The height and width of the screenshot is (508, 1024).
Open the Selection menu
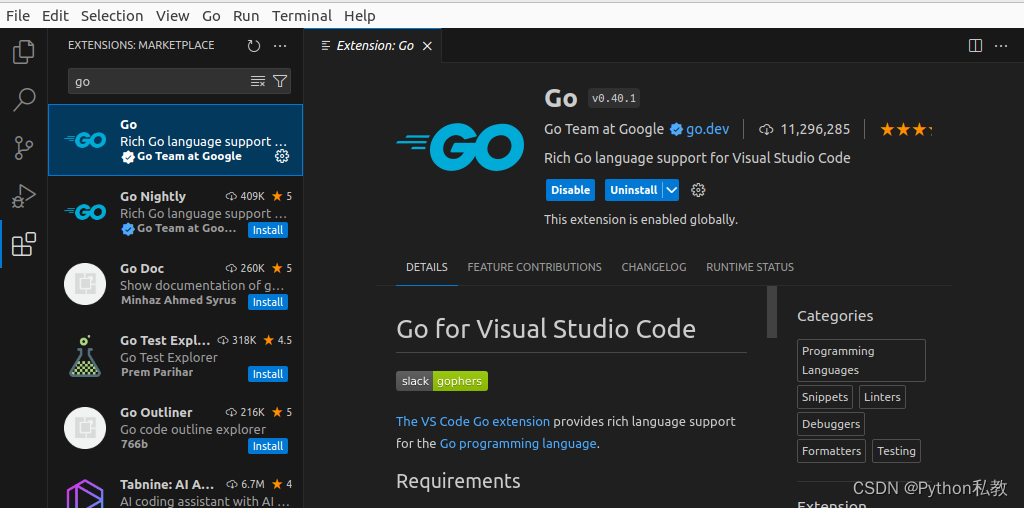click(112, 16)
